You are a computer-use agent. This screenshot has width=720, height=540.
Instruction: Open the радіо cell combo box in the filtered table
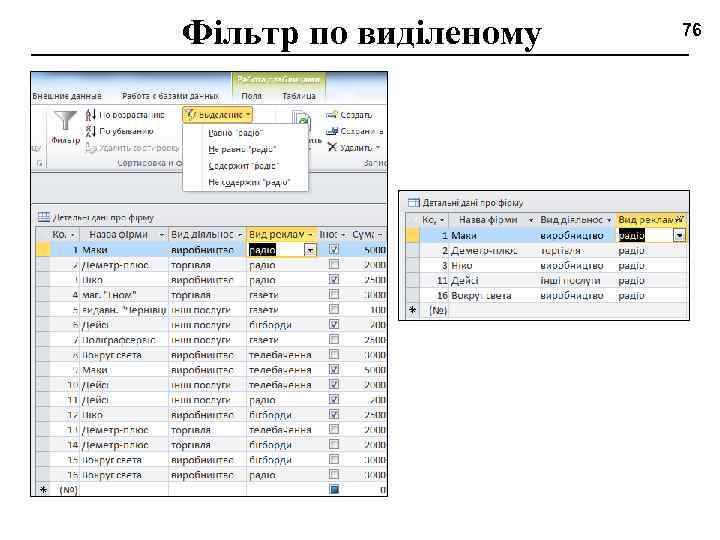[679, 236]
